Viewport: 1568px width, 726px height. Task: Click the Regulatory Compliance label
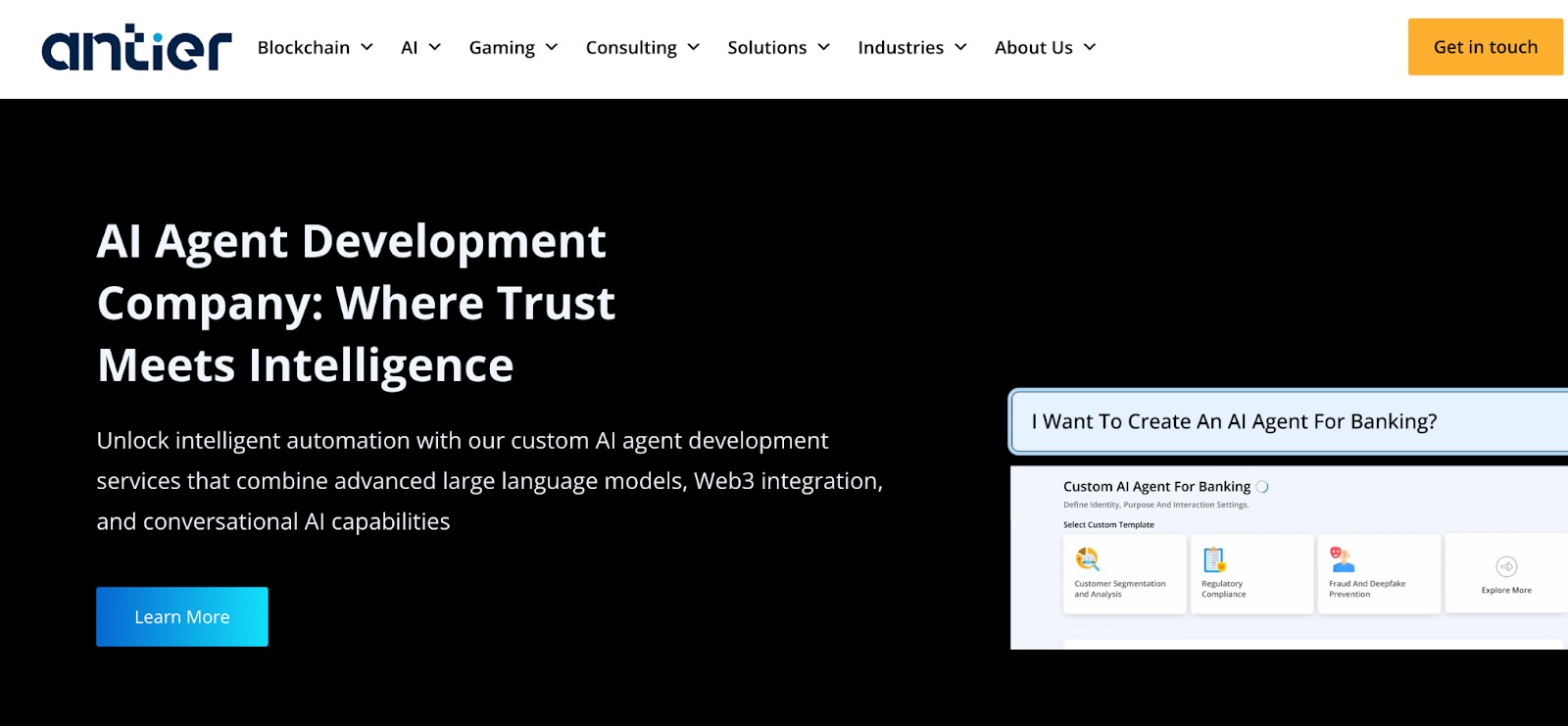(1224, 589)
